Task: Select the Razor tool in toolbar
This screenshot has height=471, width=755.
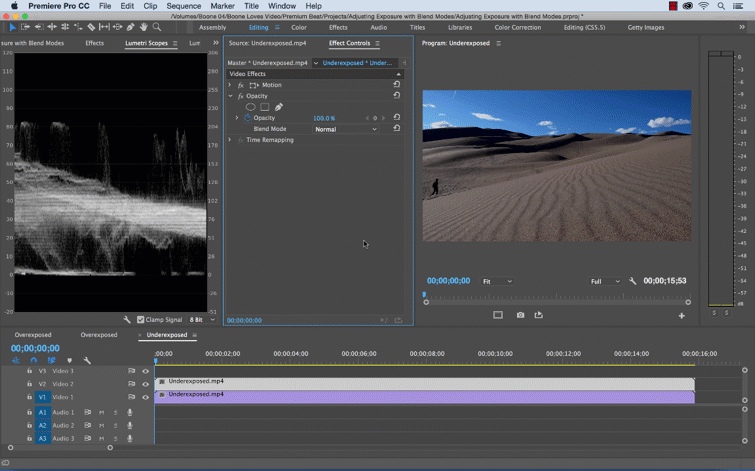Action: point(91,27)
